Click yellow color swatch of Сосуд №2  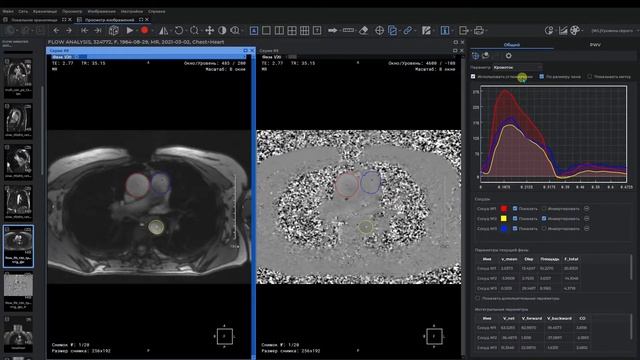[504, 219]
